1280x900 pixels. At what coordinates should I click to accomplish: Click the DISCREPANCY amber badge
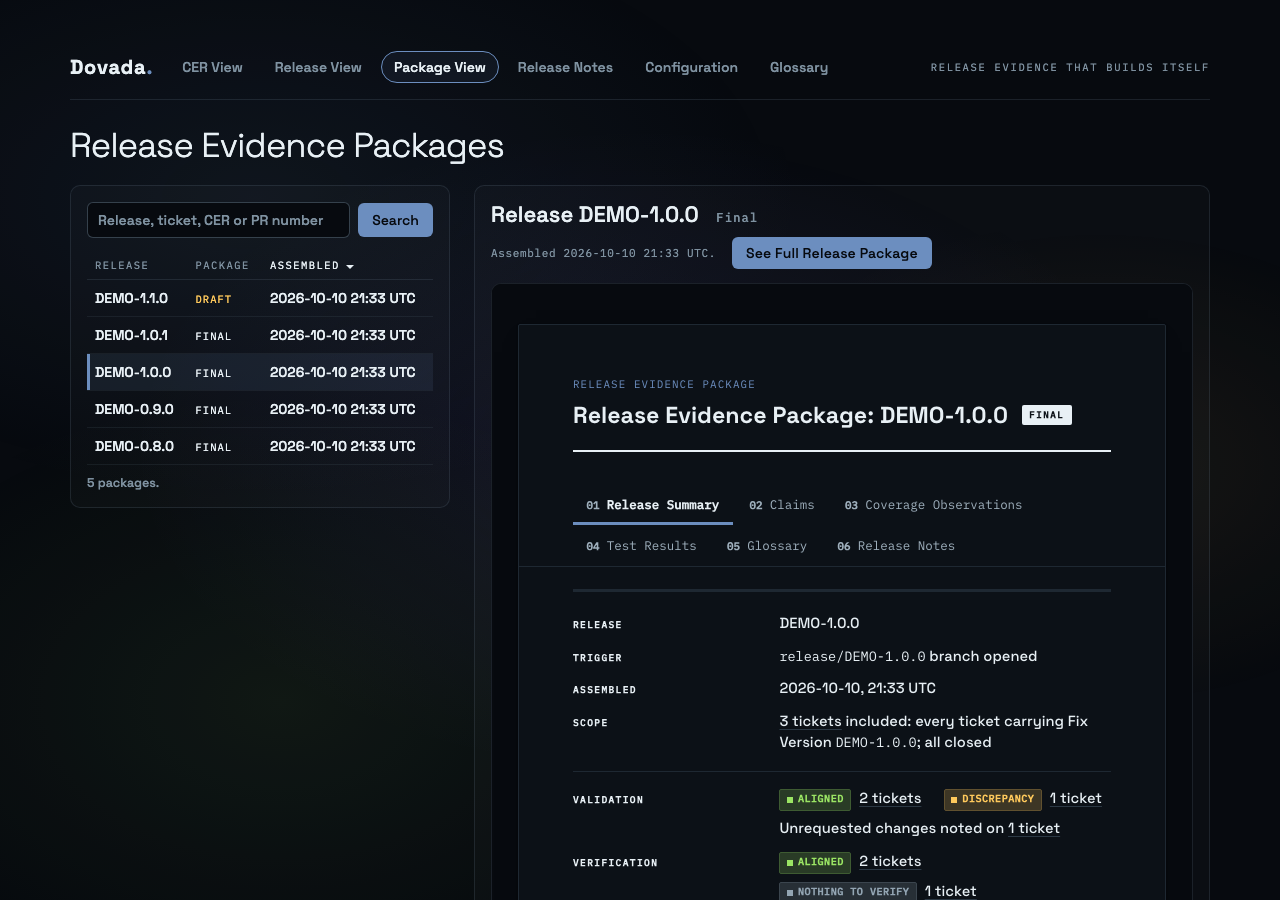click(x=993, y=799)
